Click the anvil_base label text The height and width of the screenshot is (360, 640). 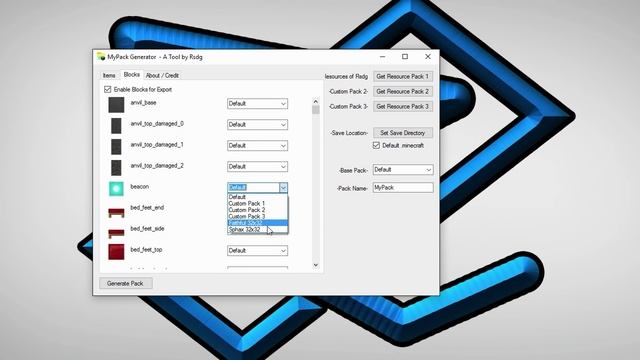143,102
